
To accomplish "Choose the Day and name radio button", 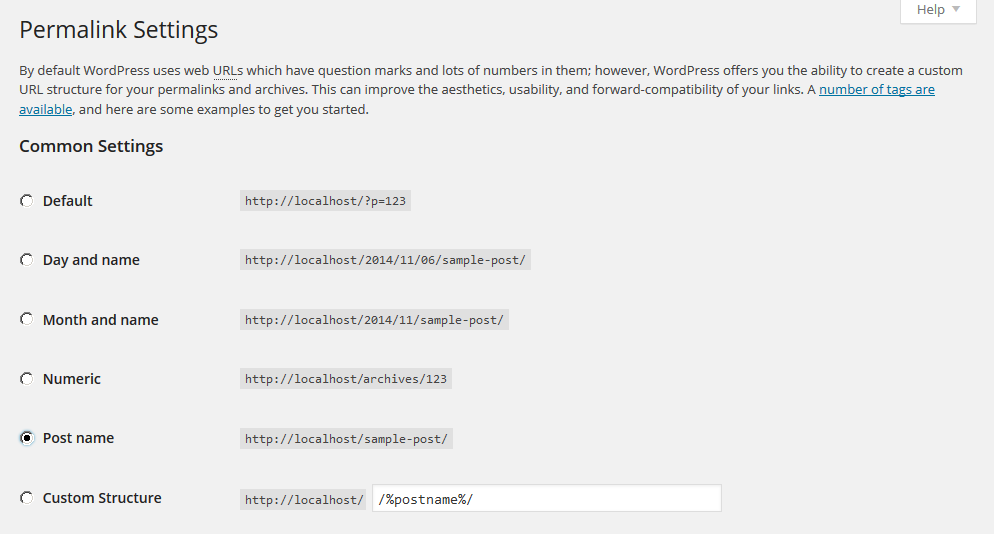I will [x=27, y=260].
